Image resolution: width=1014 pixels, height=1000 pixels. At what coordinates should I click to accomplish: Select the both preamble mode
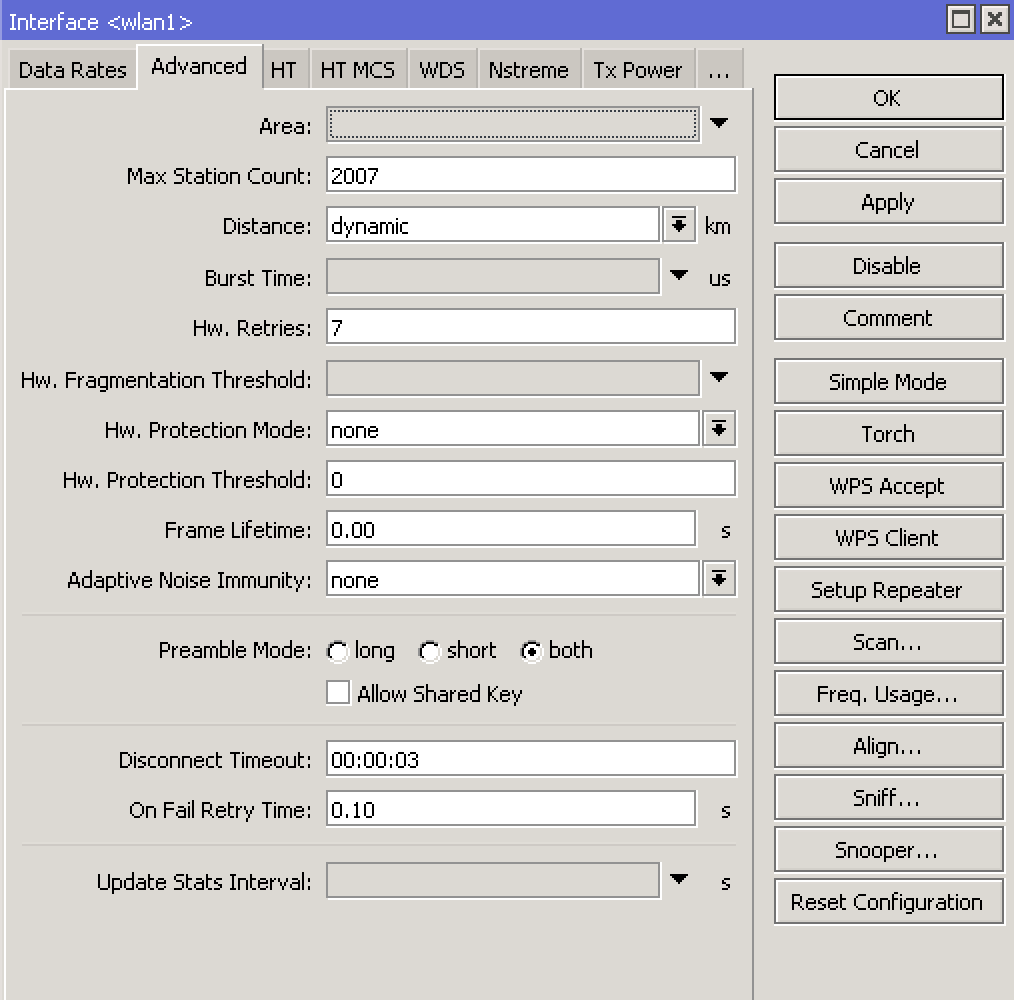[531, 651]
